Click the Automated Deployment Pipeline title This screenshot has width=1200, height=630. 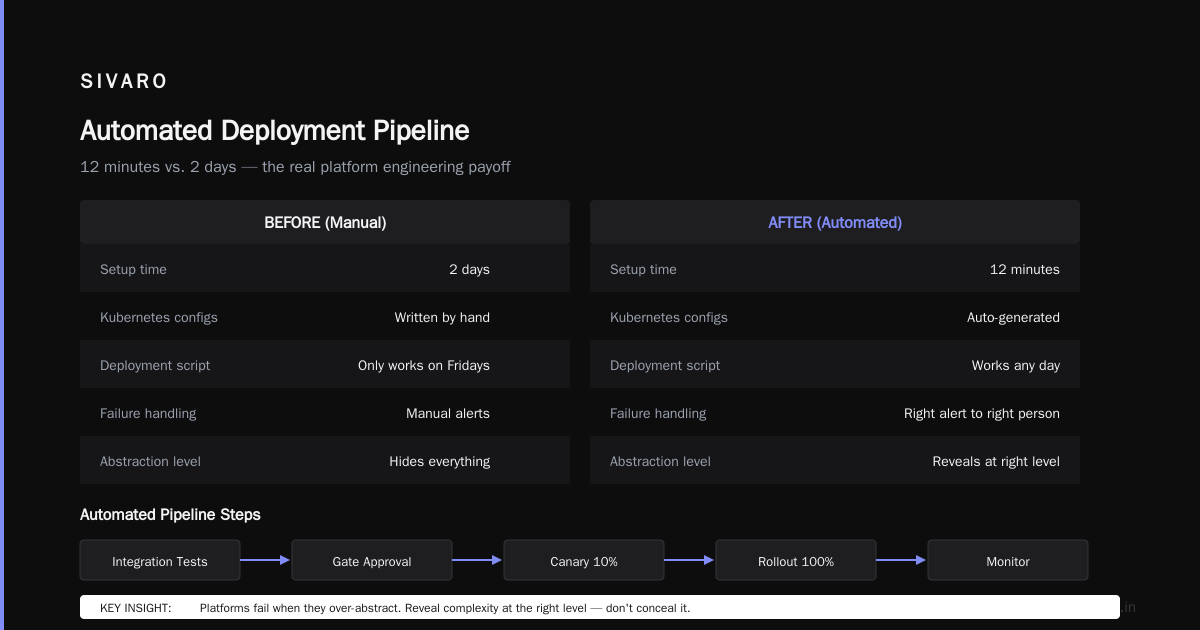(x=275, y=131)
